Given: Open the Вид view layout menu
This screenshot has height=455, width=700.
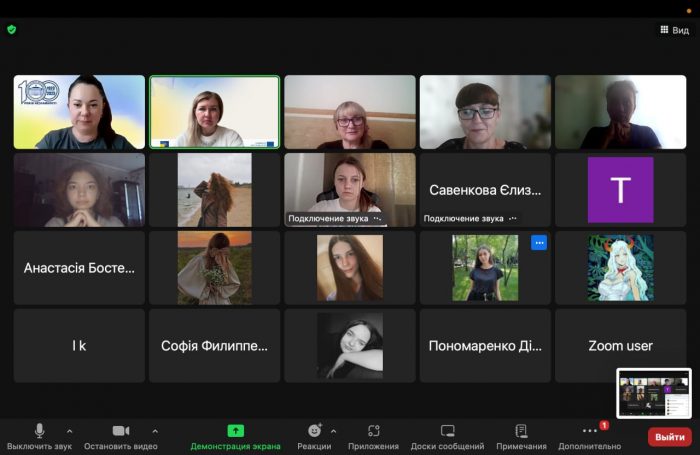Looking at the screenshot, I should click(x=674, y=30).
